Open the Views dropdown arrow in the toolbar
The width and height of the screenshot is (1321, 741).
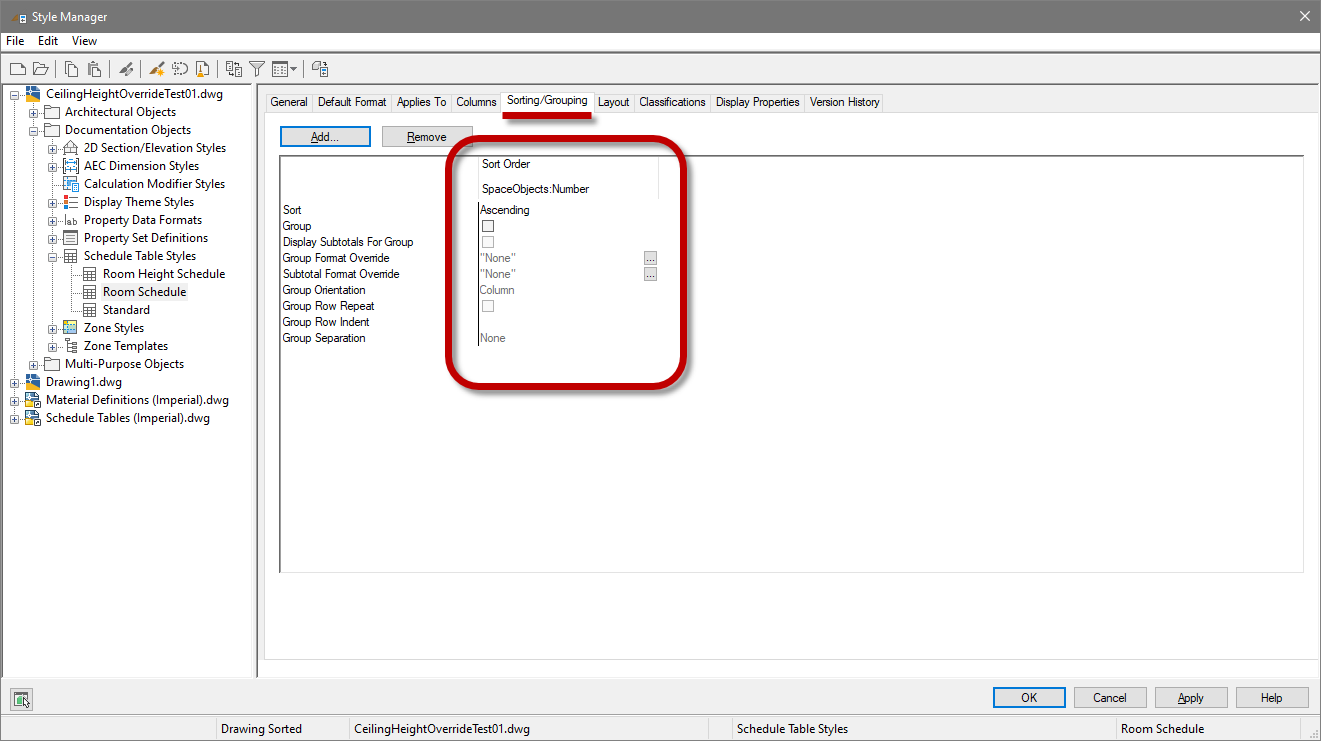[293, 68]
